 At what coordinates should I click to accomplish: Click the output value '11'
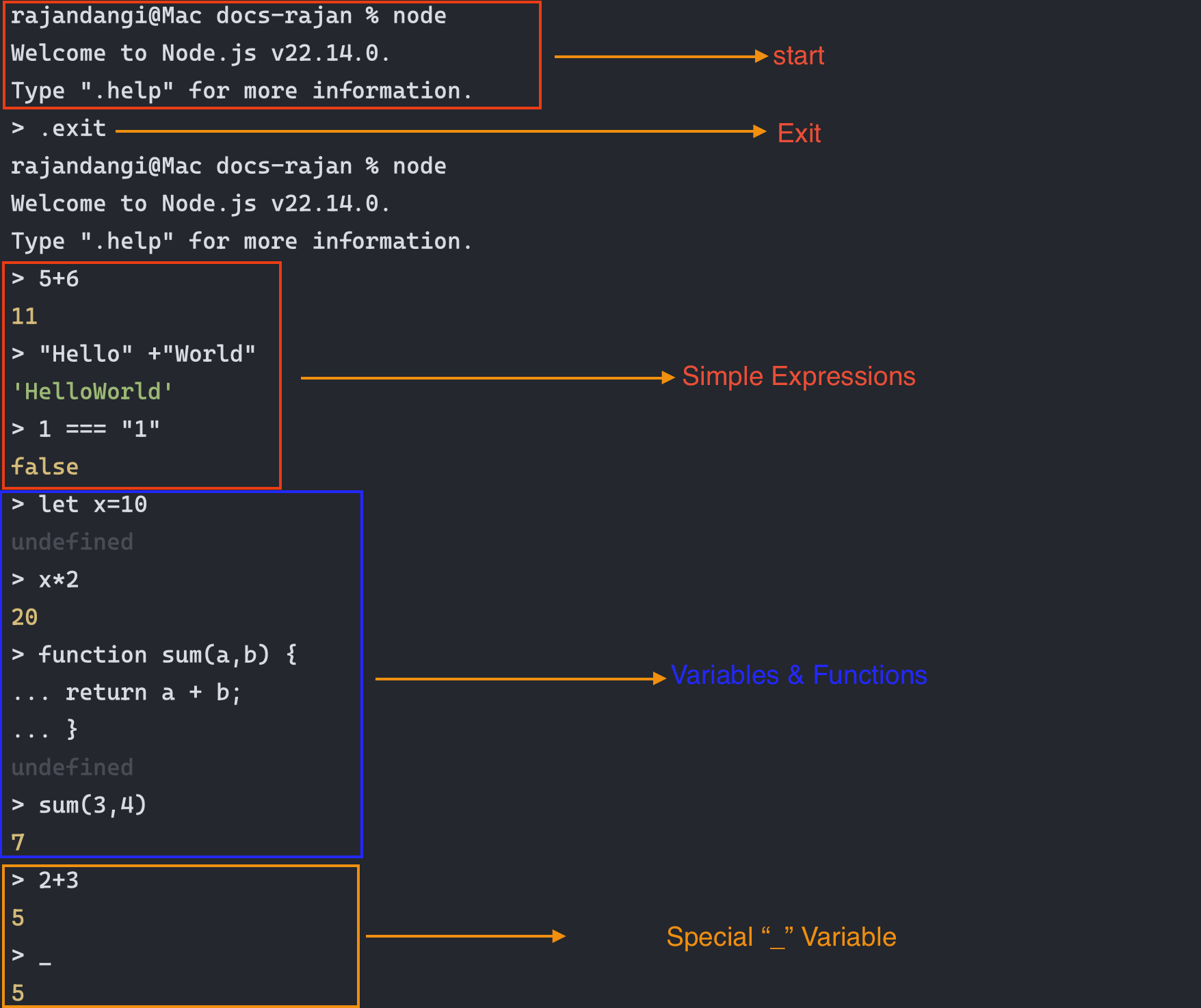coord(25,317)
